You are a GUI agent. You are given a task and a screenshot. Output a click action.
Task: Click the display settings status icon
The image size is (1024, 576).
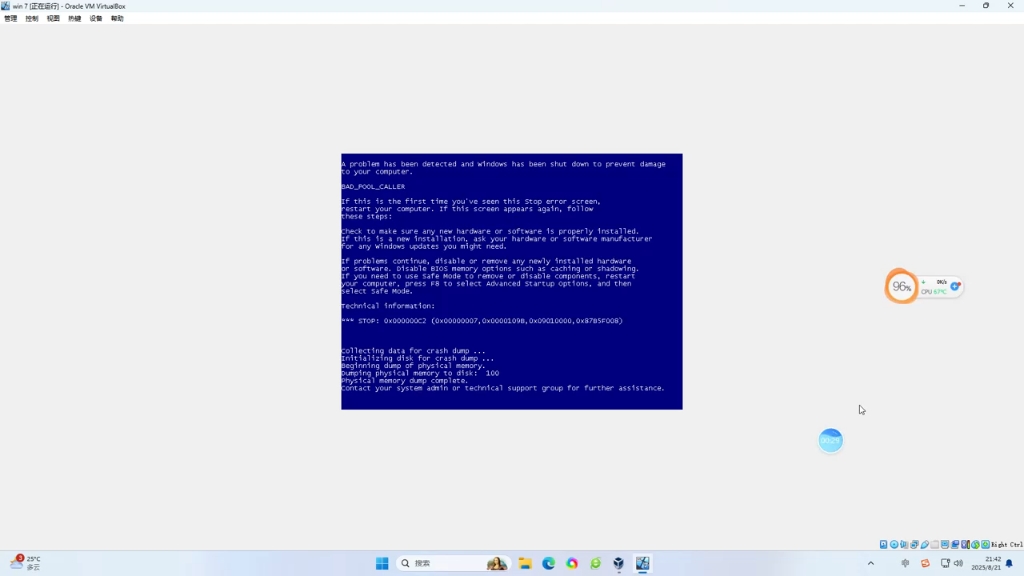point(945,544)
